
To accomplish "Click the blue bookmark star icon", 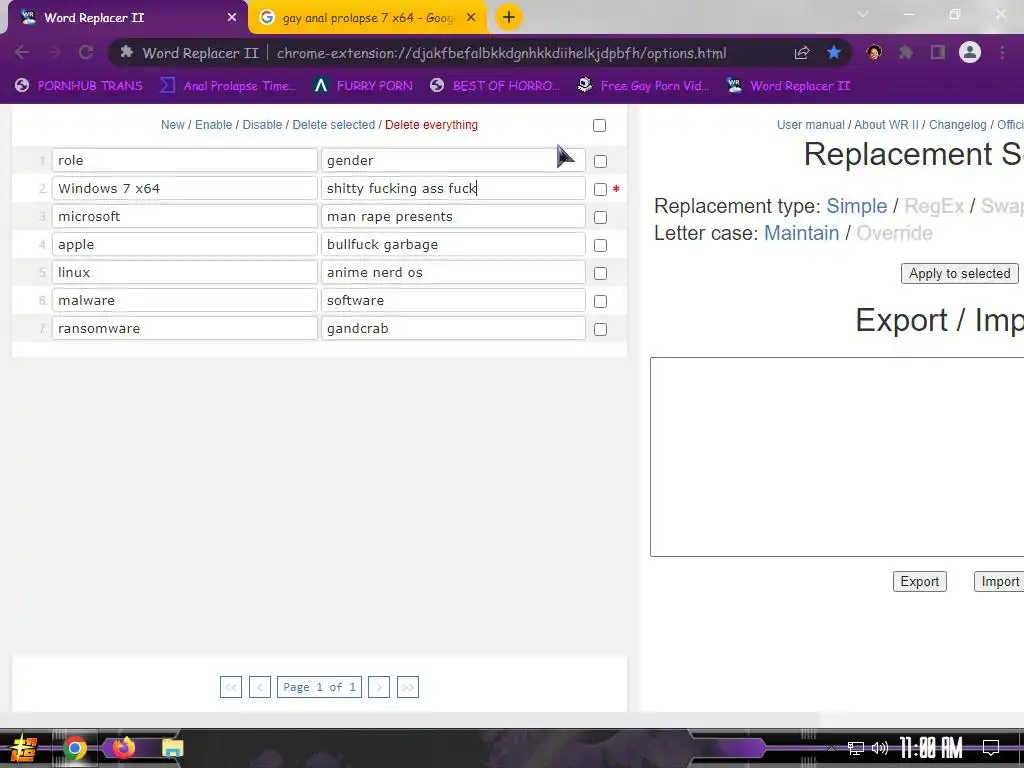I will point(834,53).
